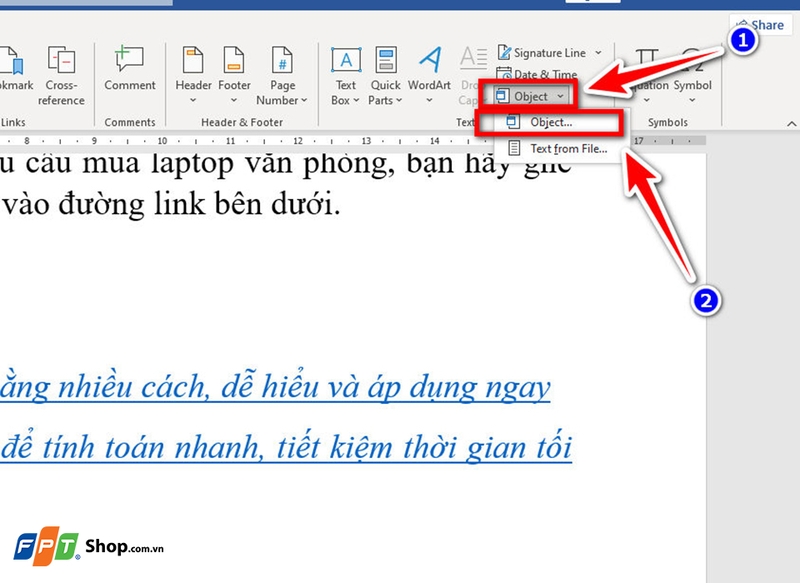Click the Cross-reference icon
800x583 pixels.
[x=61, y=60]
